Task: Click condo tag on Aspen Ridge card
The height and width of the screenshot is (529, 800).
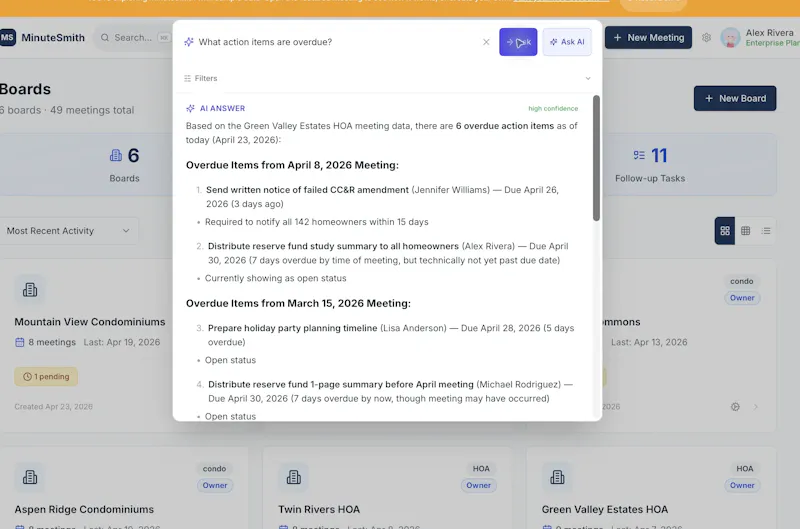Action: (x=214, y=468)
